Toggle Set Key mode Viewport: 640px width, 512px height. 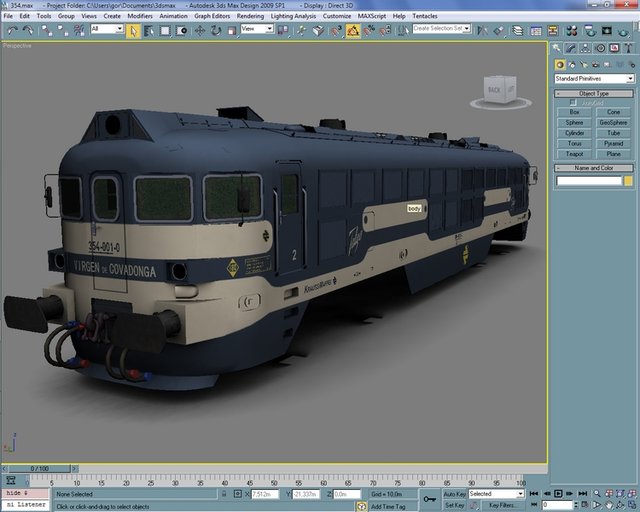454,506
